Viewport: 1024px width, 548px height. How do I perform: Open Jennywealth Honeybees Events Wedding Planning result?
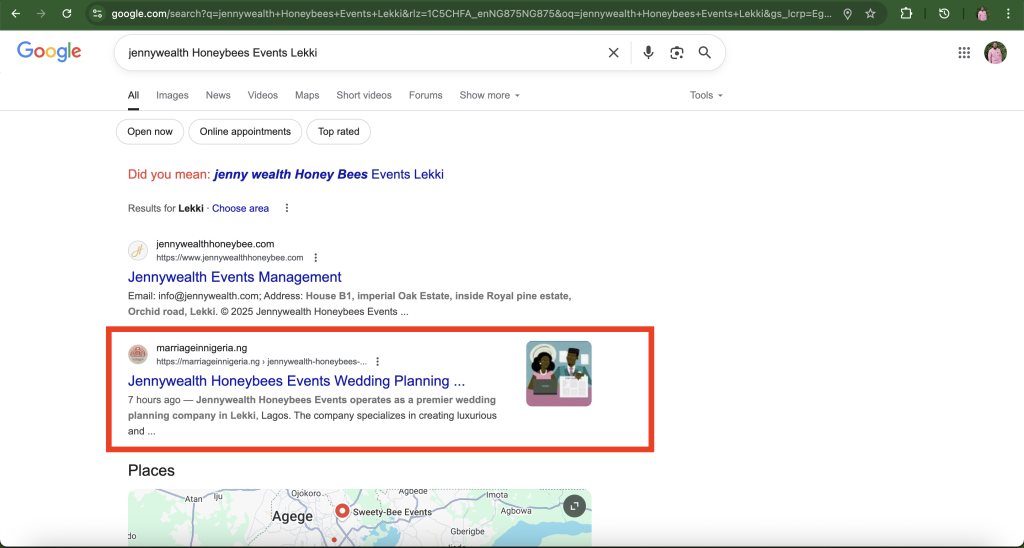point(296,381)
